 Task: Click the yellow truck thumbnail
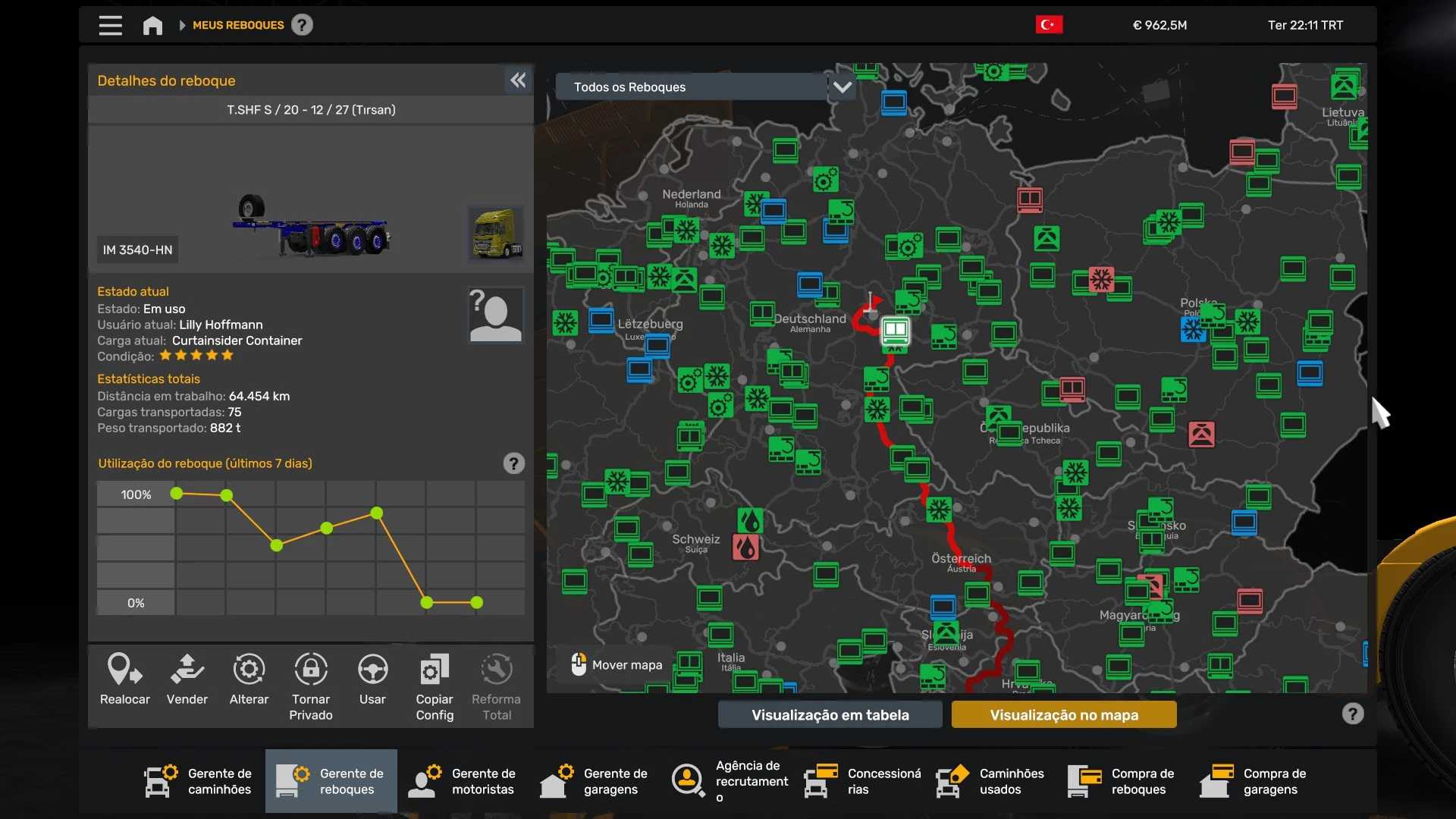click(x=496, y=233)
